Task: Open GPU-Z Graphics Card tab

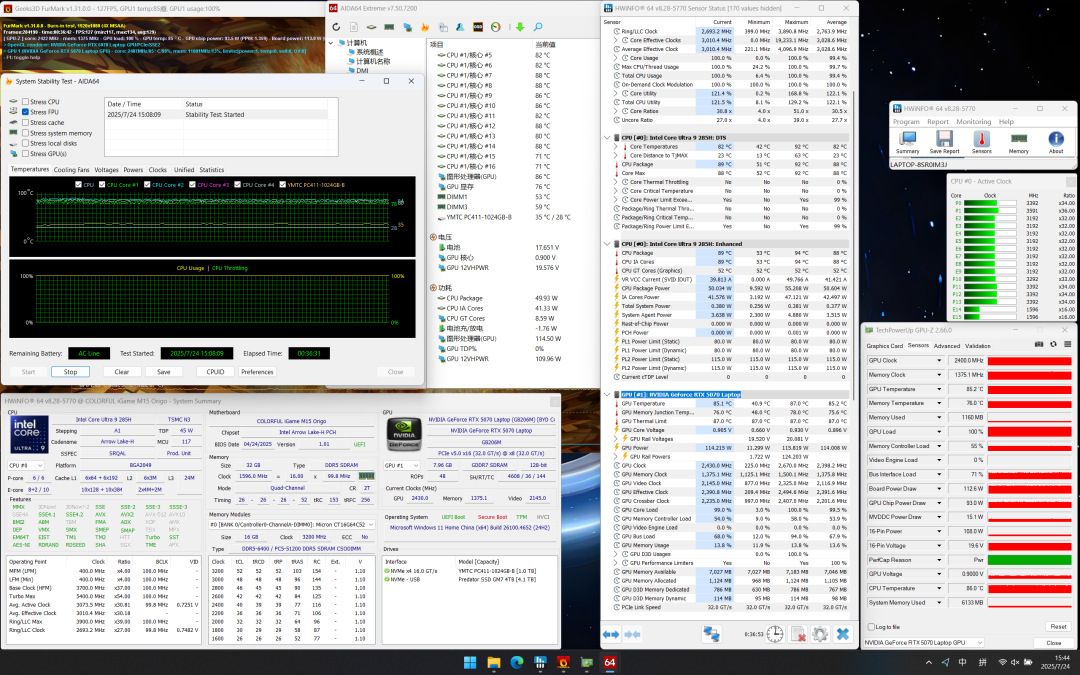Action: pyautogui.click(x=884, y=346)
